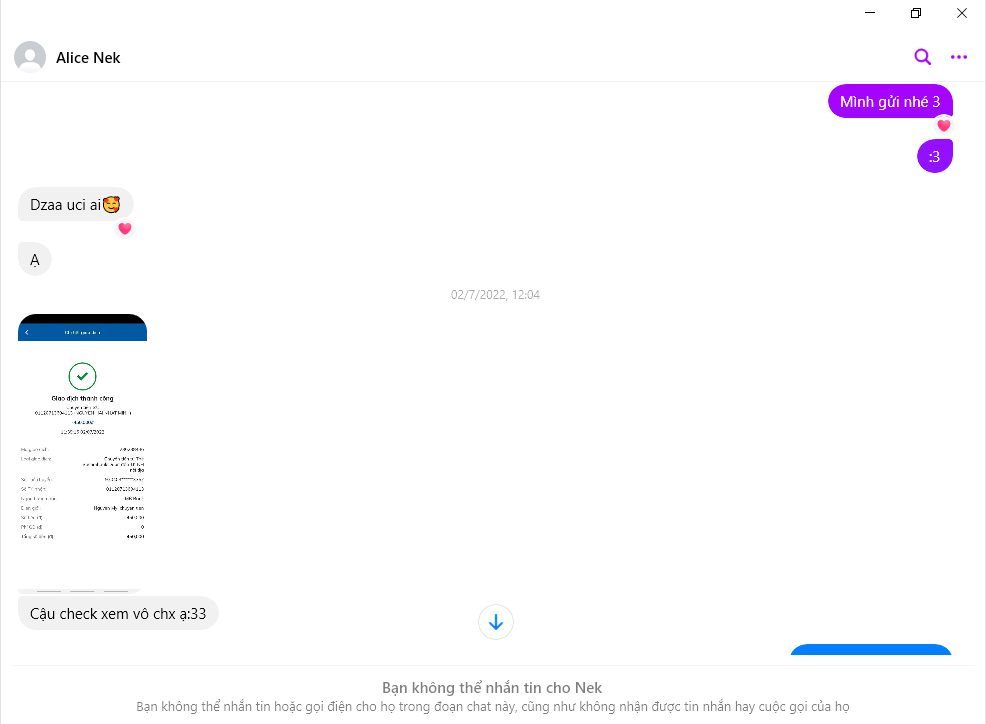
Task: Open the three-dot more options menu
Action: tap(959, 57)
